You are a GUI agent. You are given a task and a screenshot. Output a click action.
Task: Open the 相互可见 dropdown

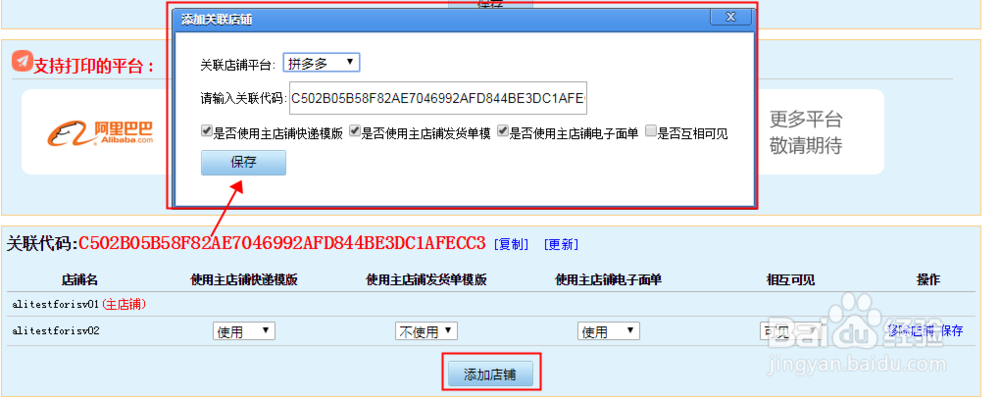point(790,331)
